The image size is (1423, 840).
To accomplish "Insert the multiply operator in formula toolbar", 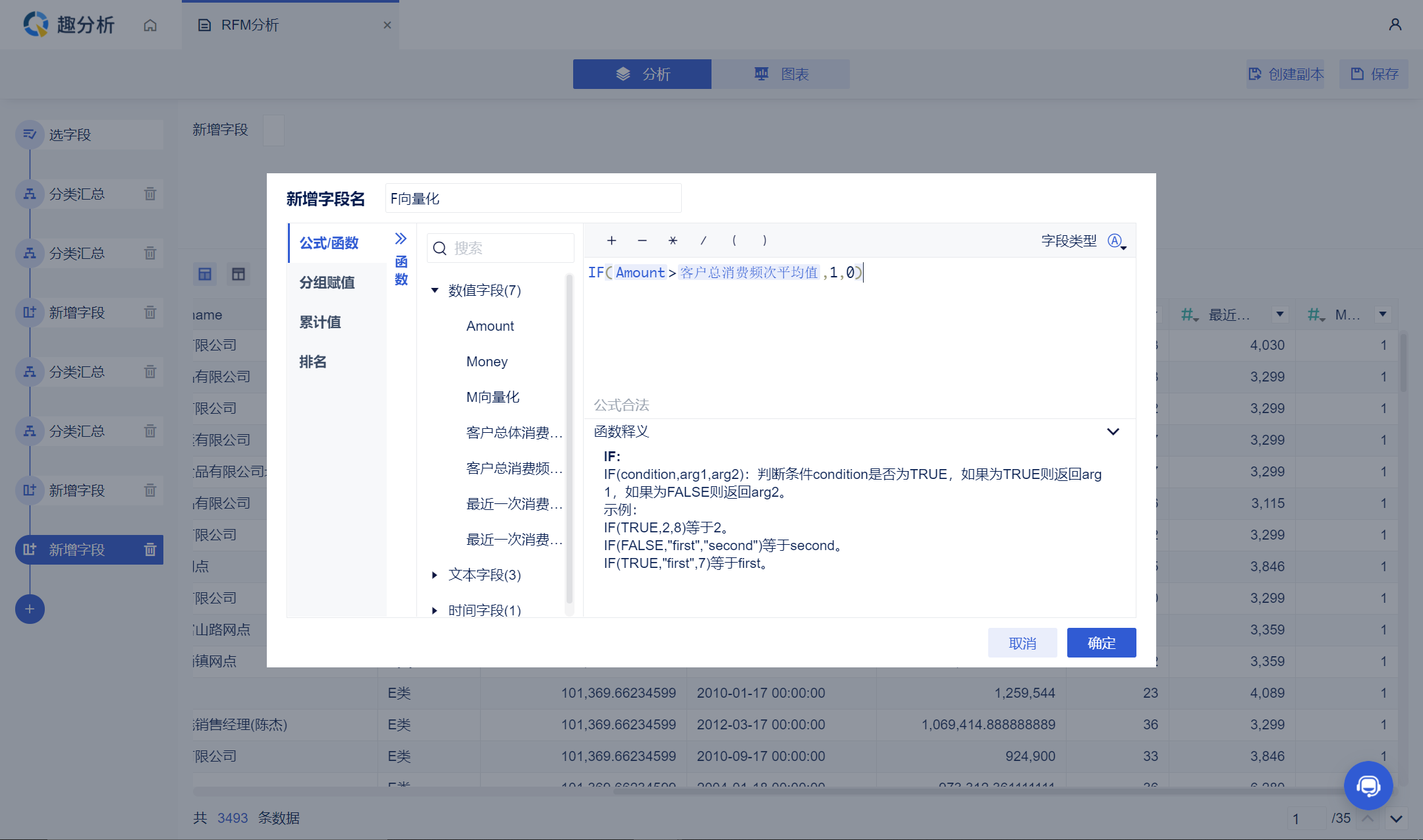I will pos(673,240).
